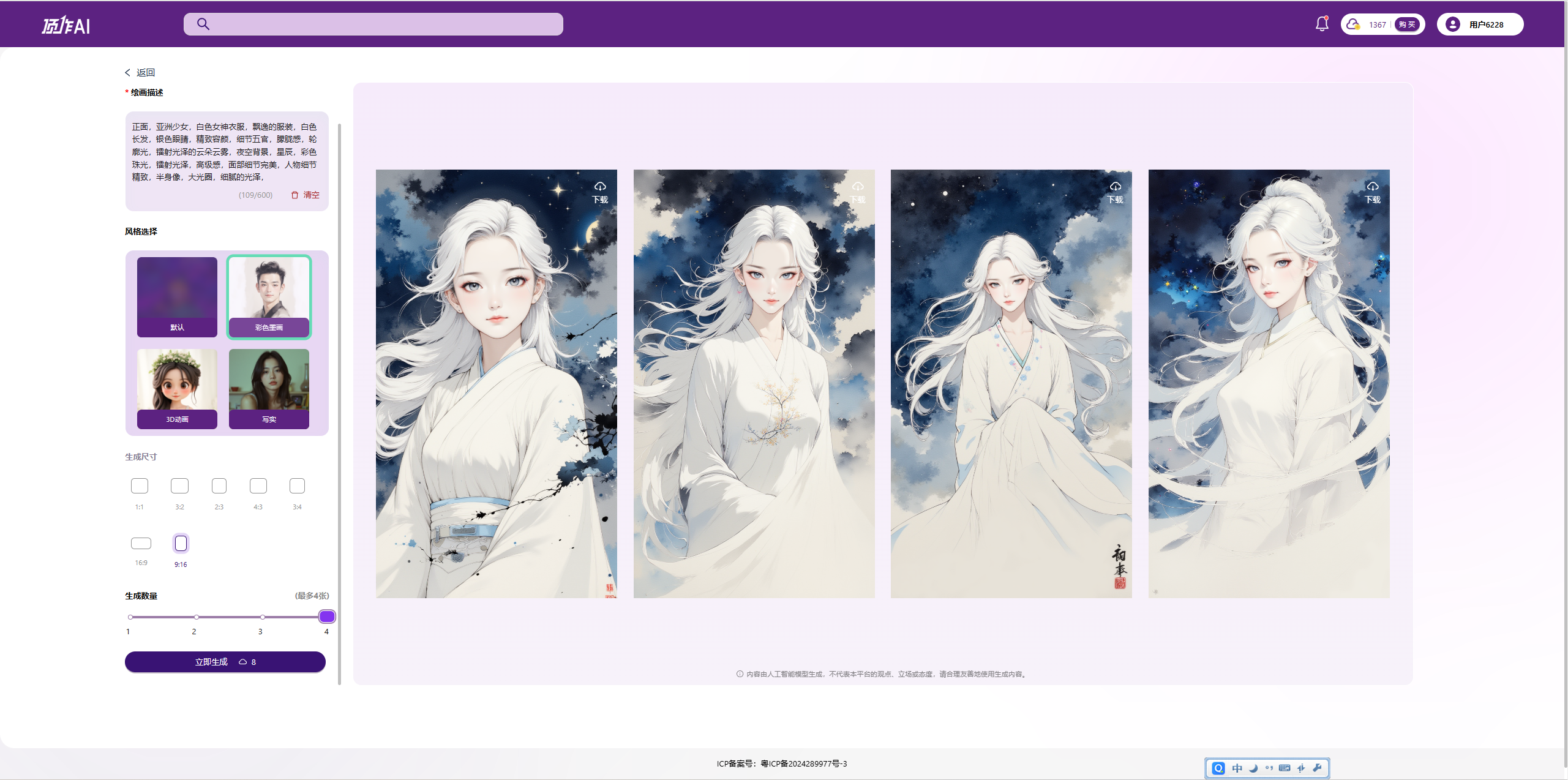Click the 购买 purchase button
The height and width of the screenshot is (780, 1568).
1407,24
